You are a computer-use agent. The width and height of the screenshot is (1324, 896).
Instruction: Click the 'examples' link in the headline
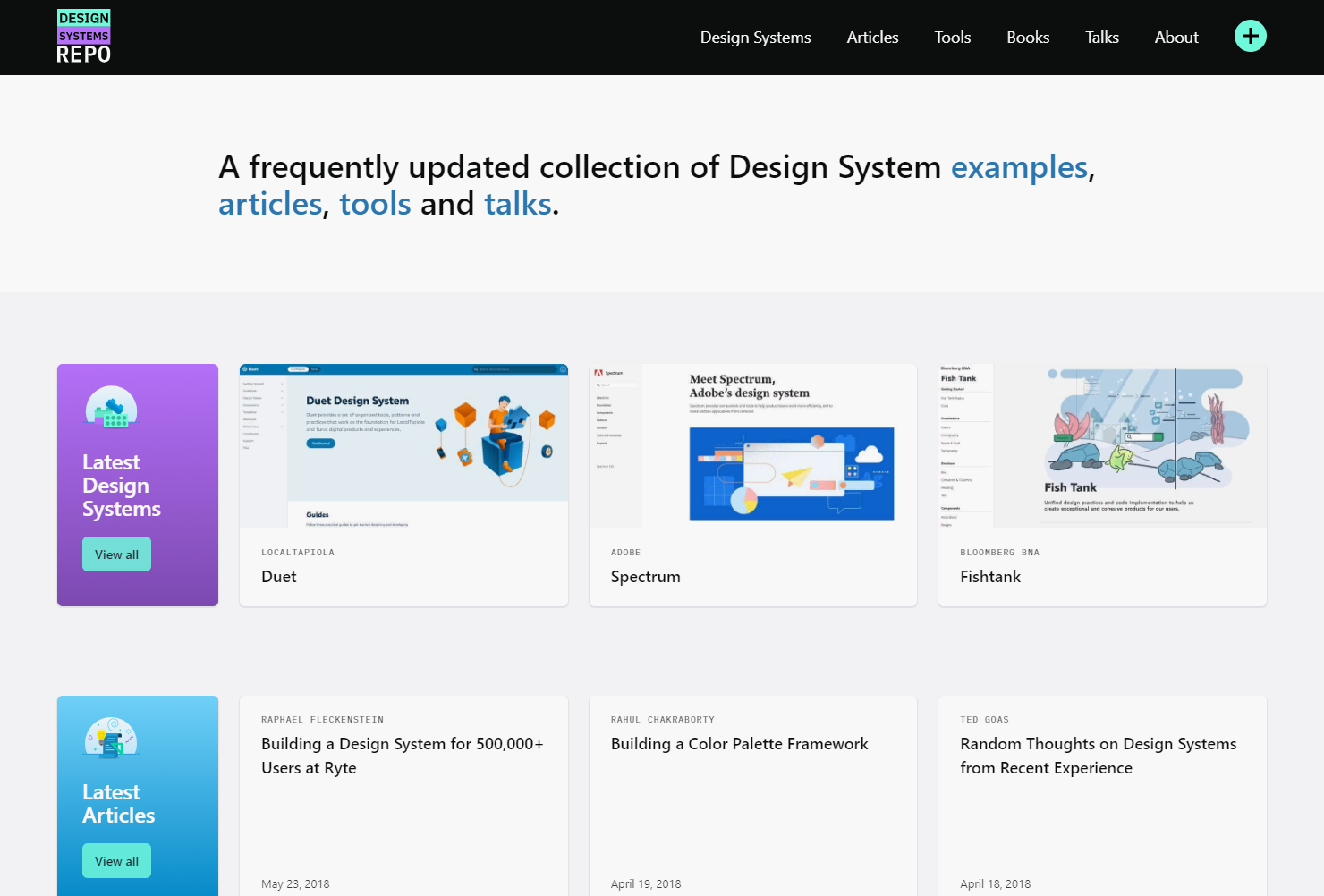click(1019, 167)
